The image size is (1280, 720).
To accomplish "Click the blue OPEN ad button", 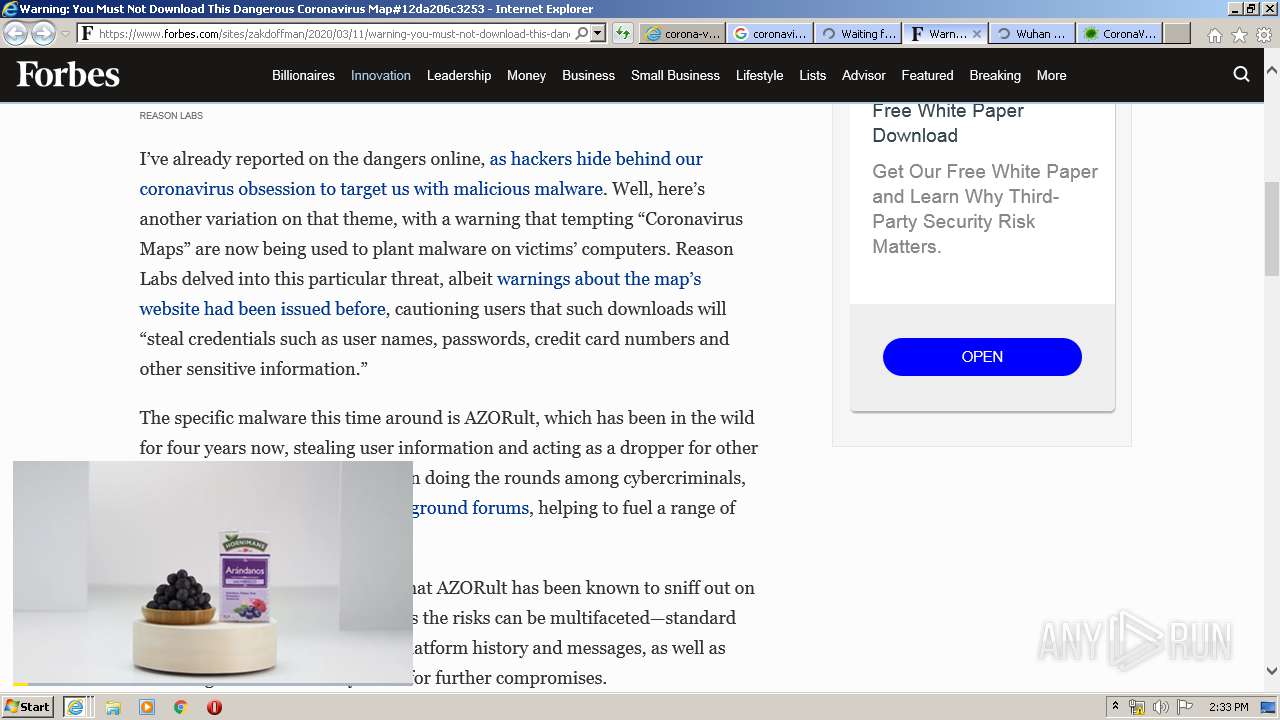I will click(x=982, y=357).
